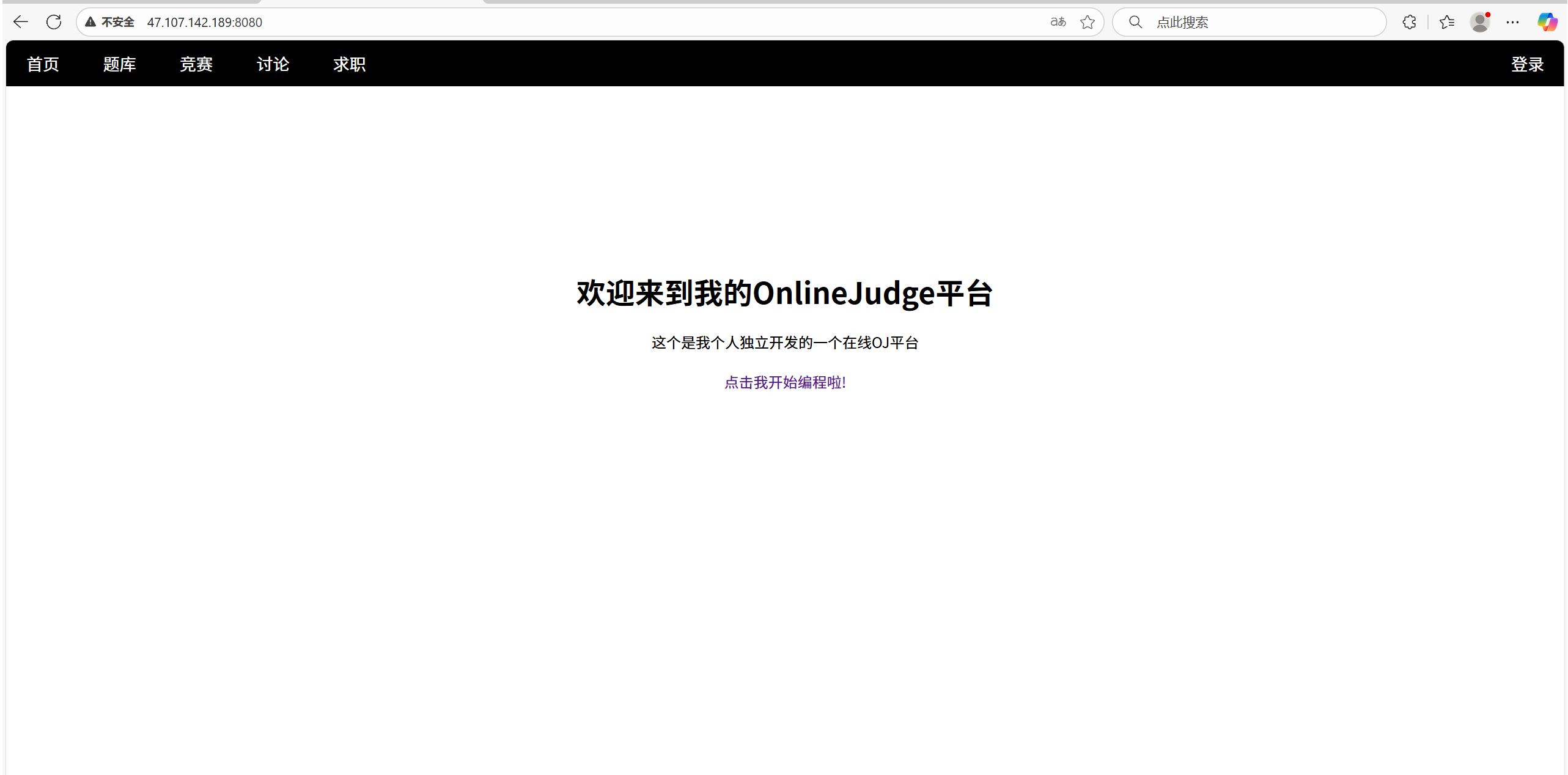
Task: Click the 登录 login link
Action: [1527, 64]
